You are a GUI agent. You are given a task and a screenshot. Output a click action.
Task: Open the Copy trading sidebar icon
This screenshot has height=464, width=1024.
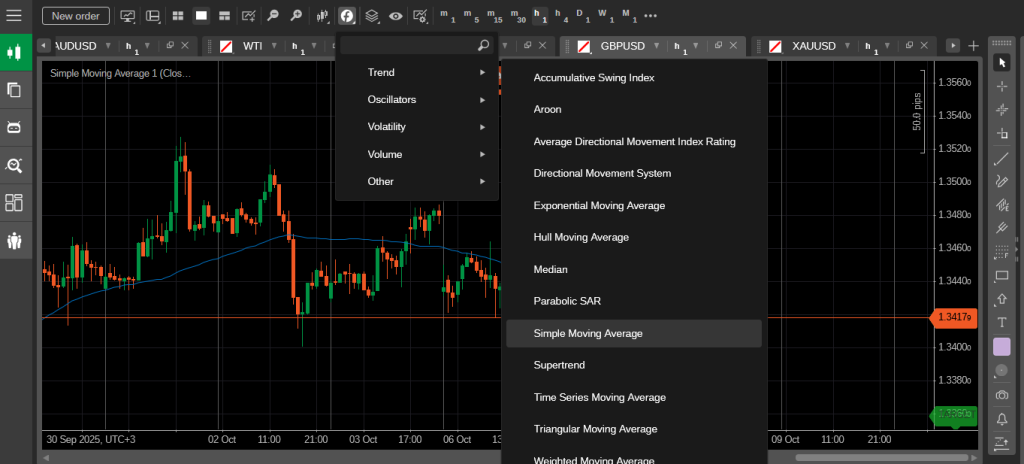click(x=14, y=241)
